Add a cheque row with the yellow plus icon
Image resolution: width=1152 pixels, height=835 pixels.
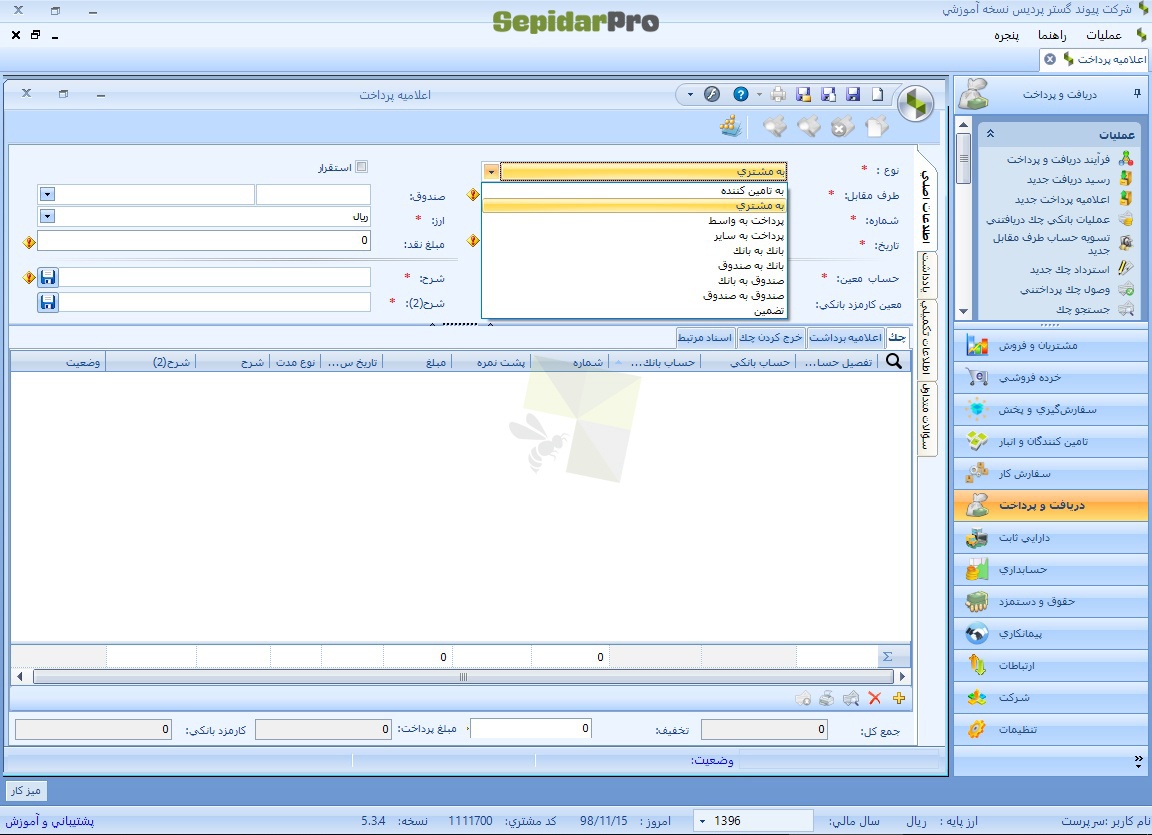point(899,698)
